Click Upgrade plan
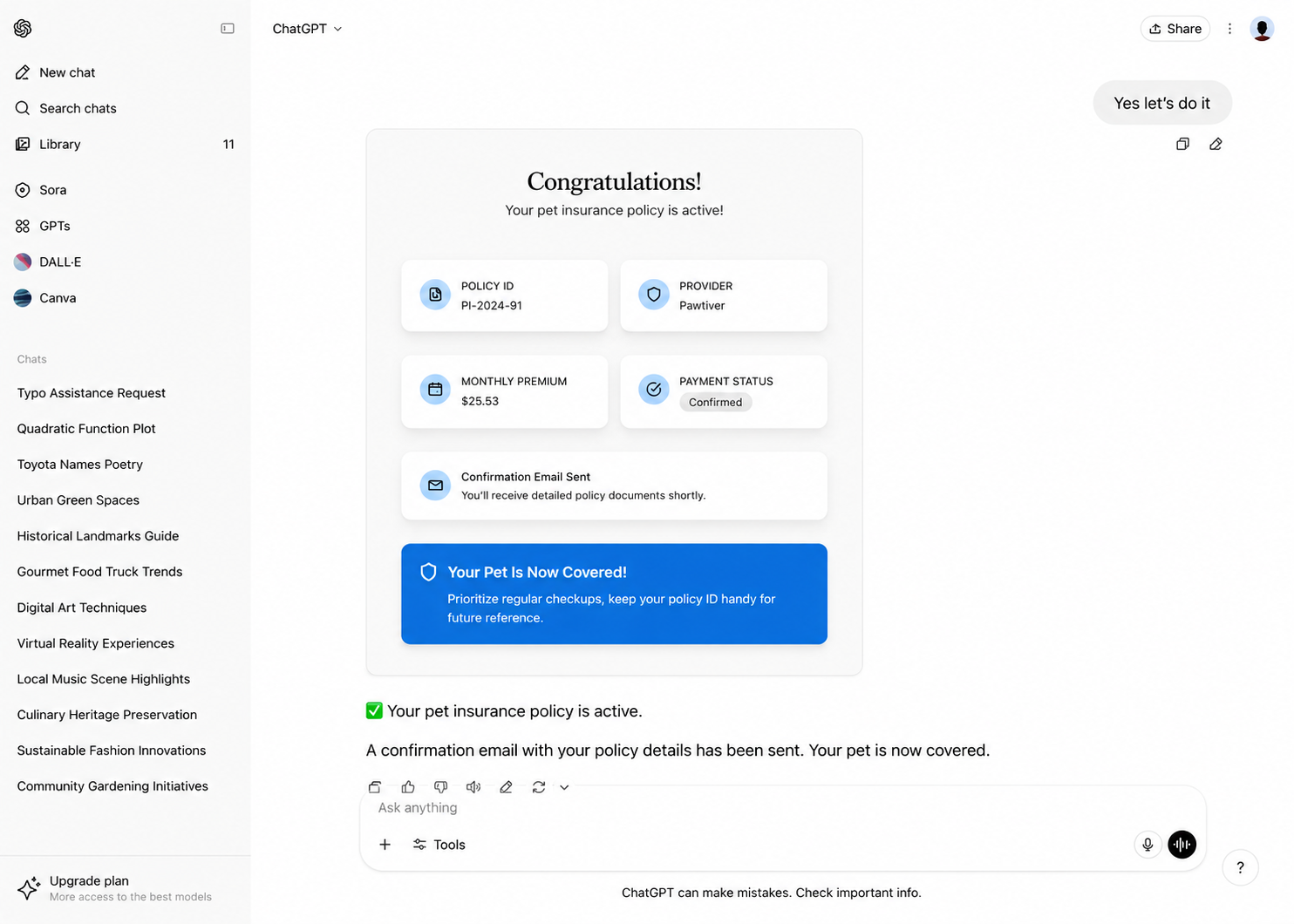The height and width of the screenshot is (924, 1294). pyautogui.click(x=125, y=888)
